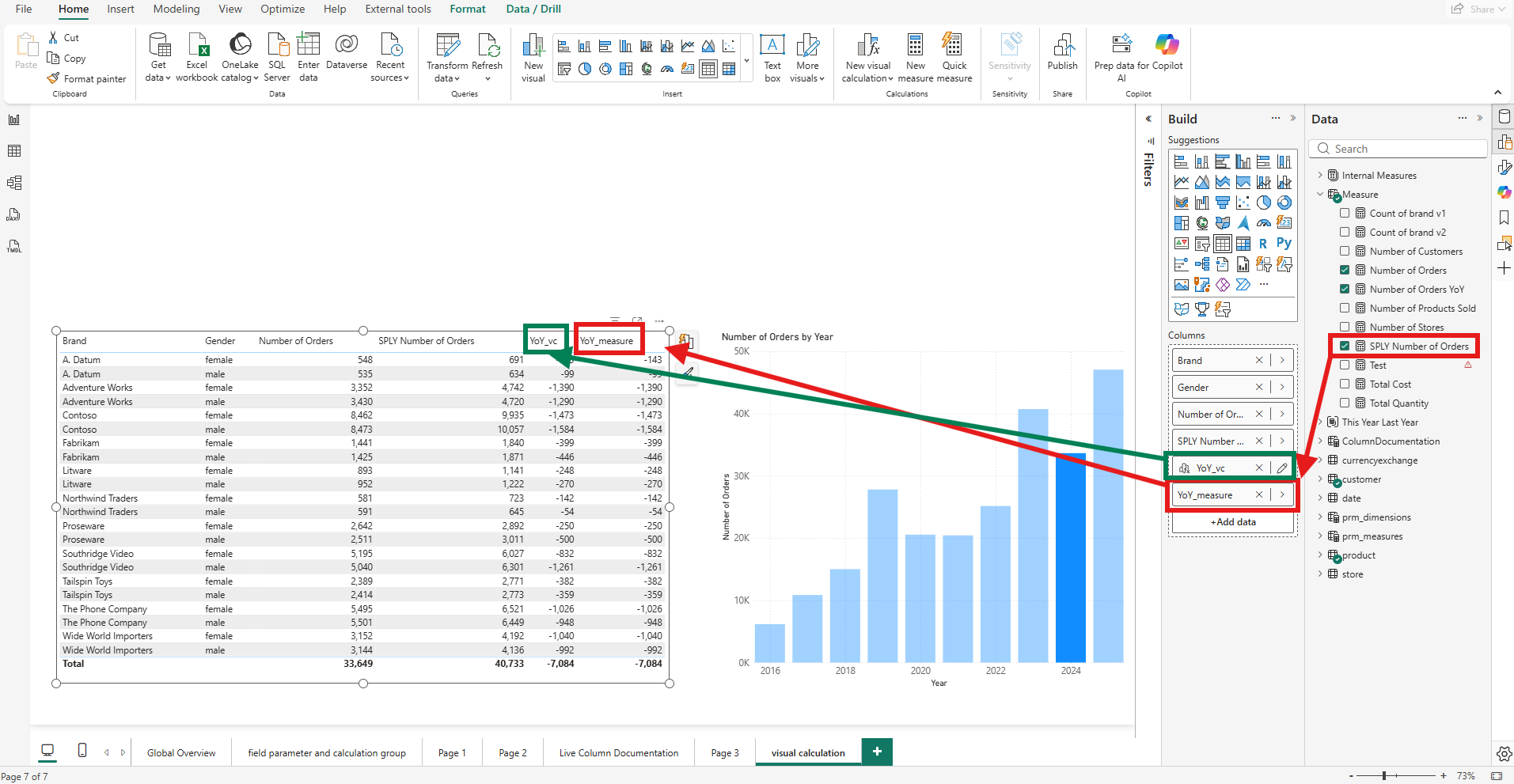1514x784 pixels.
Task: Open Recent sources dropdown
Action: [390, 58]
